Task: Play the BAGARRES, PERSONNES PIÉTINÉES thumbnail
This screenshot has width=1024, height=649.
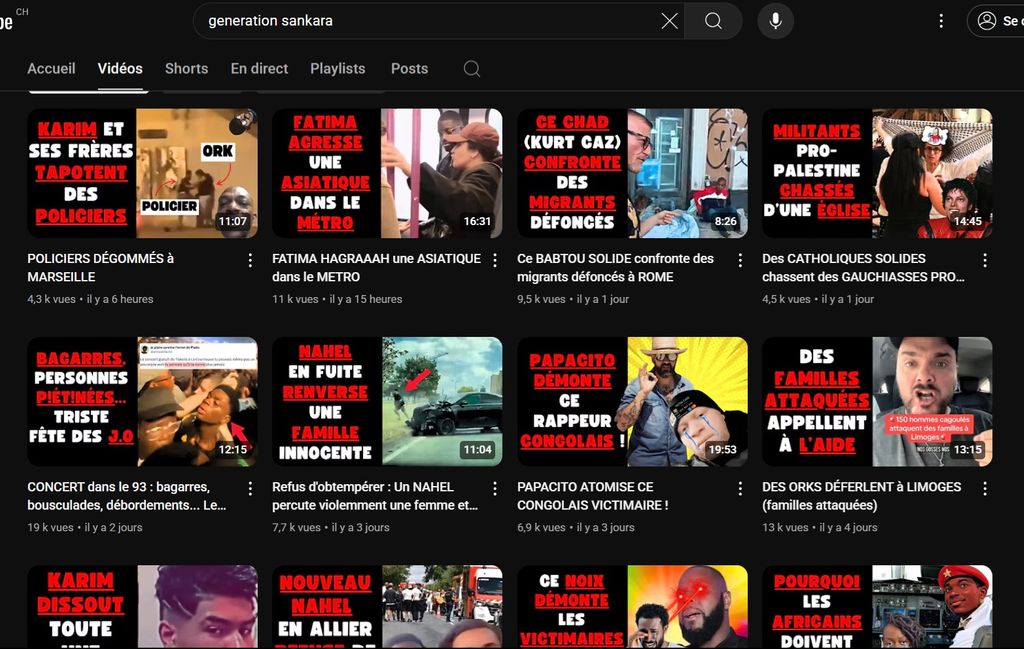Action: [142, 402]
